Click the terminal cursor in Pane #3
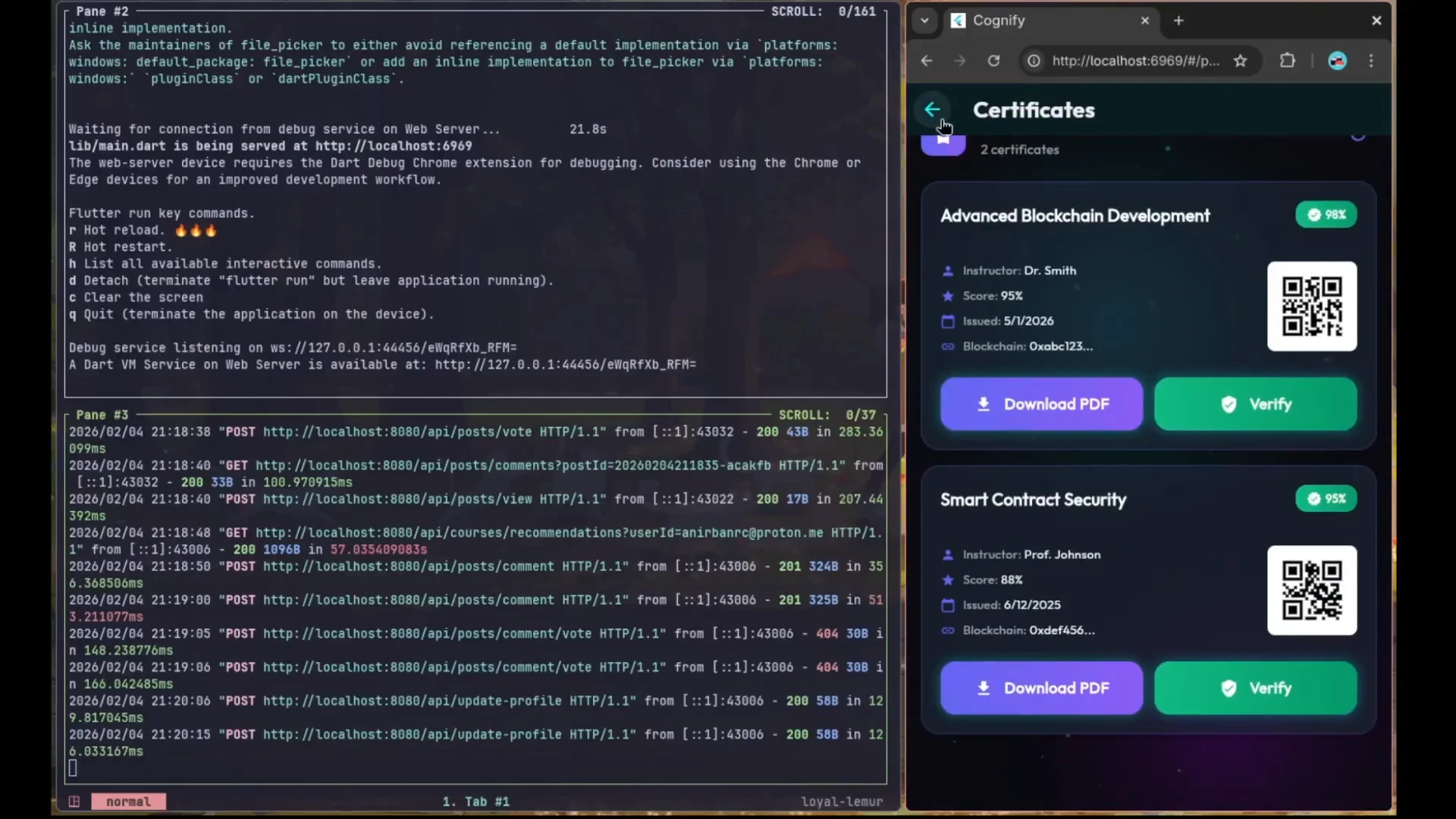1456x819 pixels. (73, 768)
